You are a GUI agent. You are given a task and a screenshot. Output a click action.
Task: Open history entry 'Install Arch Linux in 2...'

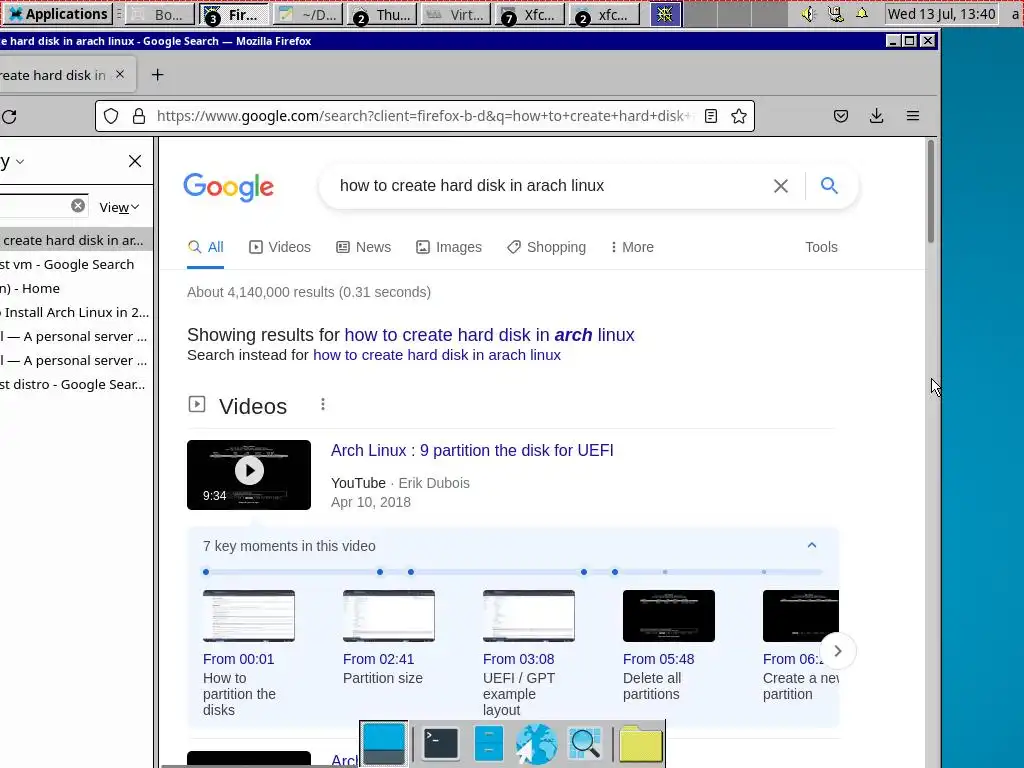tap(74, 312)
